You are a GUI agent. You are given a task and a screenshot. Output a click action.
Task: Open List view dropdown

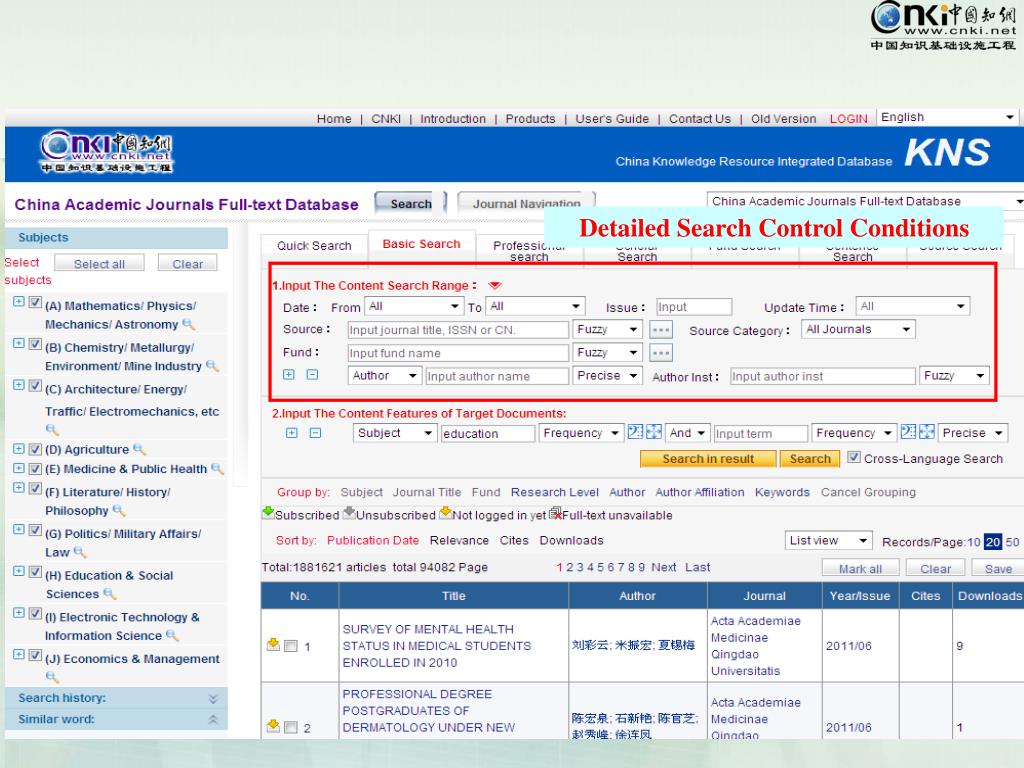[828, 541]
